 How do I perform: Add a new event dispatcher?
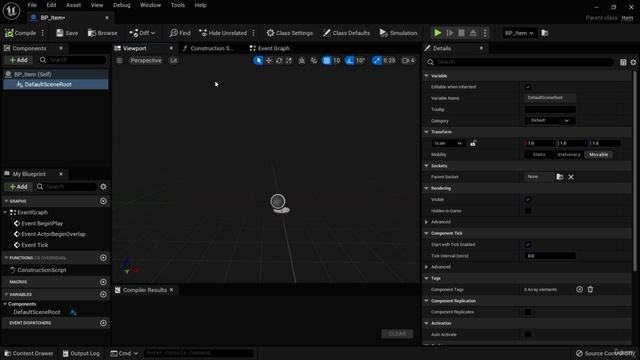(x=103, y=323)
